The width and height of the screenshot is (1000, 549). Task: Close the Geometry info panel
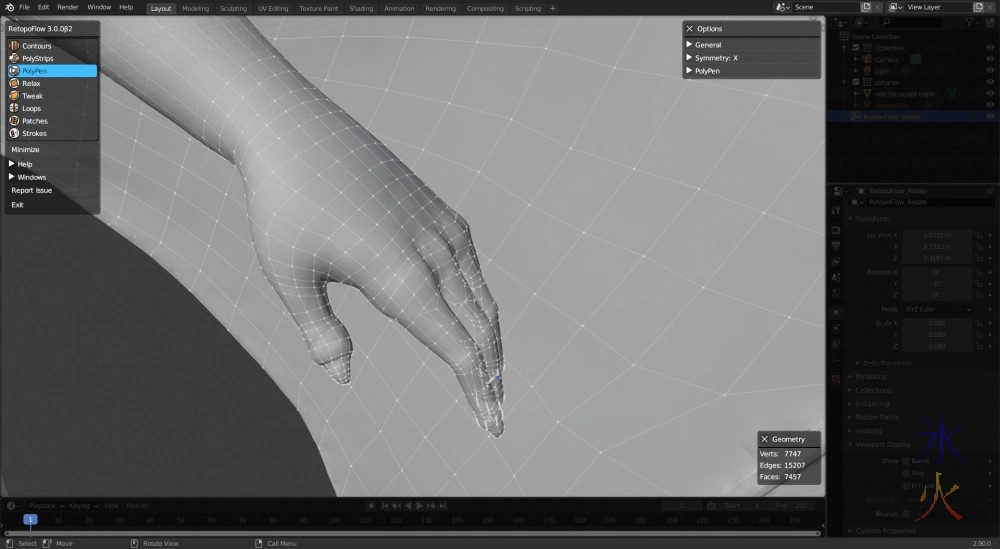click(x=764, y=439)
